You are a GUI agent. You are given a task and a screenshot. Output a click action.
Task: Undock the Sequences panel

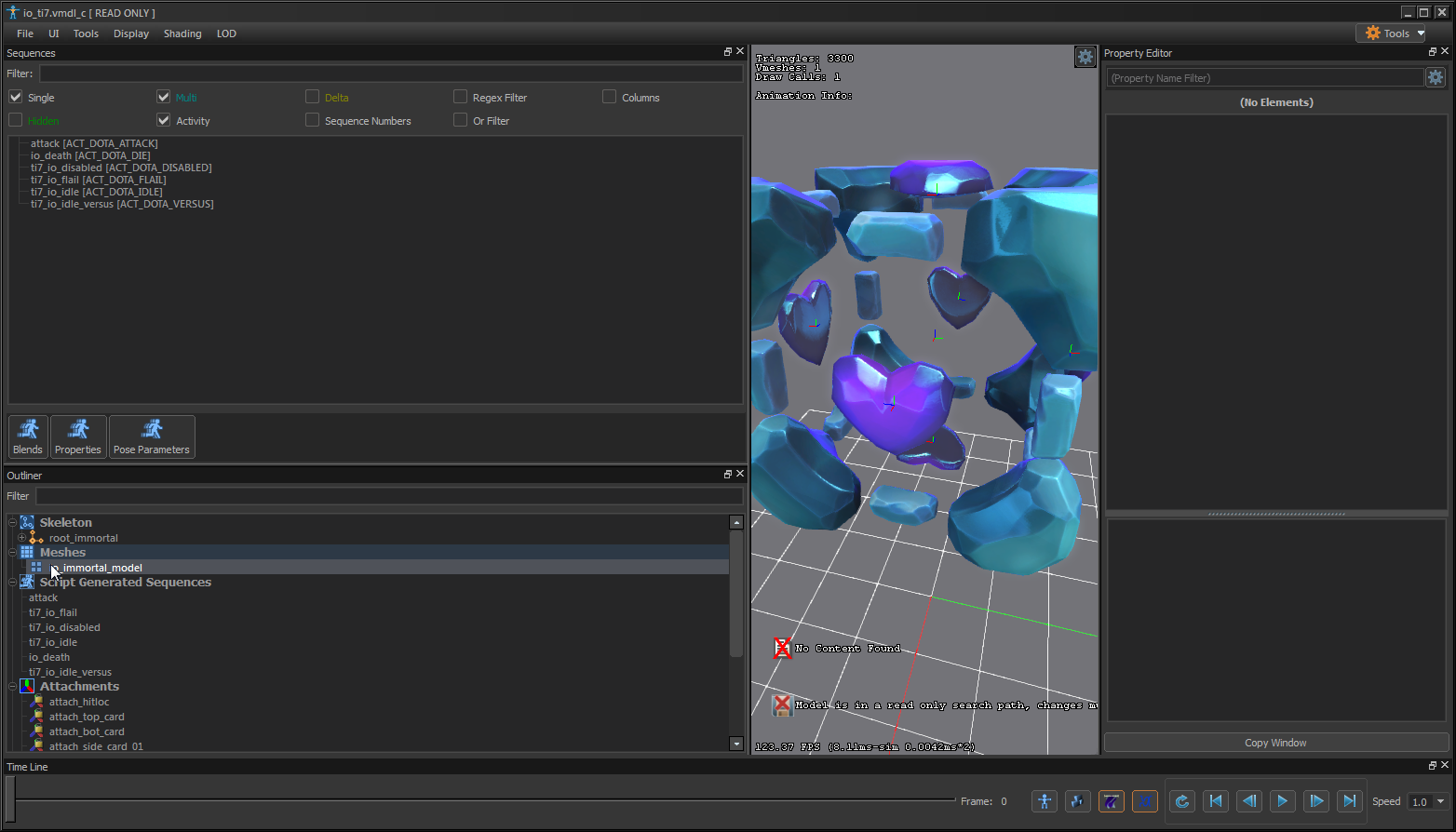(728, 52)
